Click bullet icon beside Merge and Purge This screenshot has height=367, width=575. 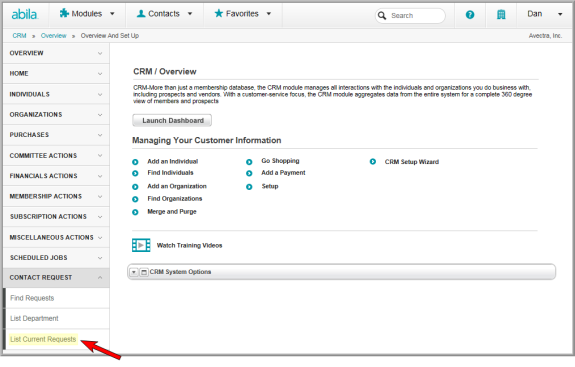(135, 212)
